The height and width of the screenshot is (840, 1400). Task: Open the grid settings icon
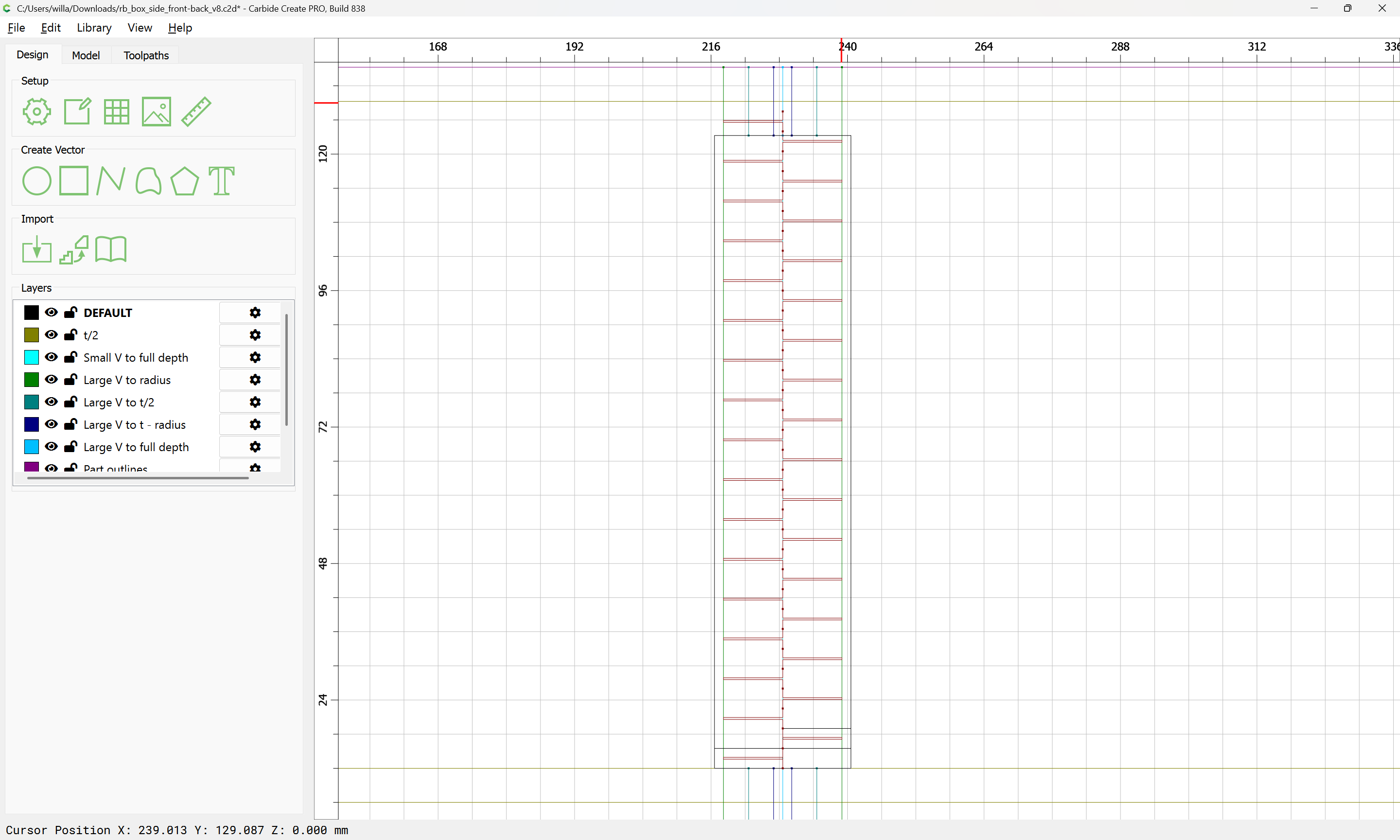(x=117, y=111)
